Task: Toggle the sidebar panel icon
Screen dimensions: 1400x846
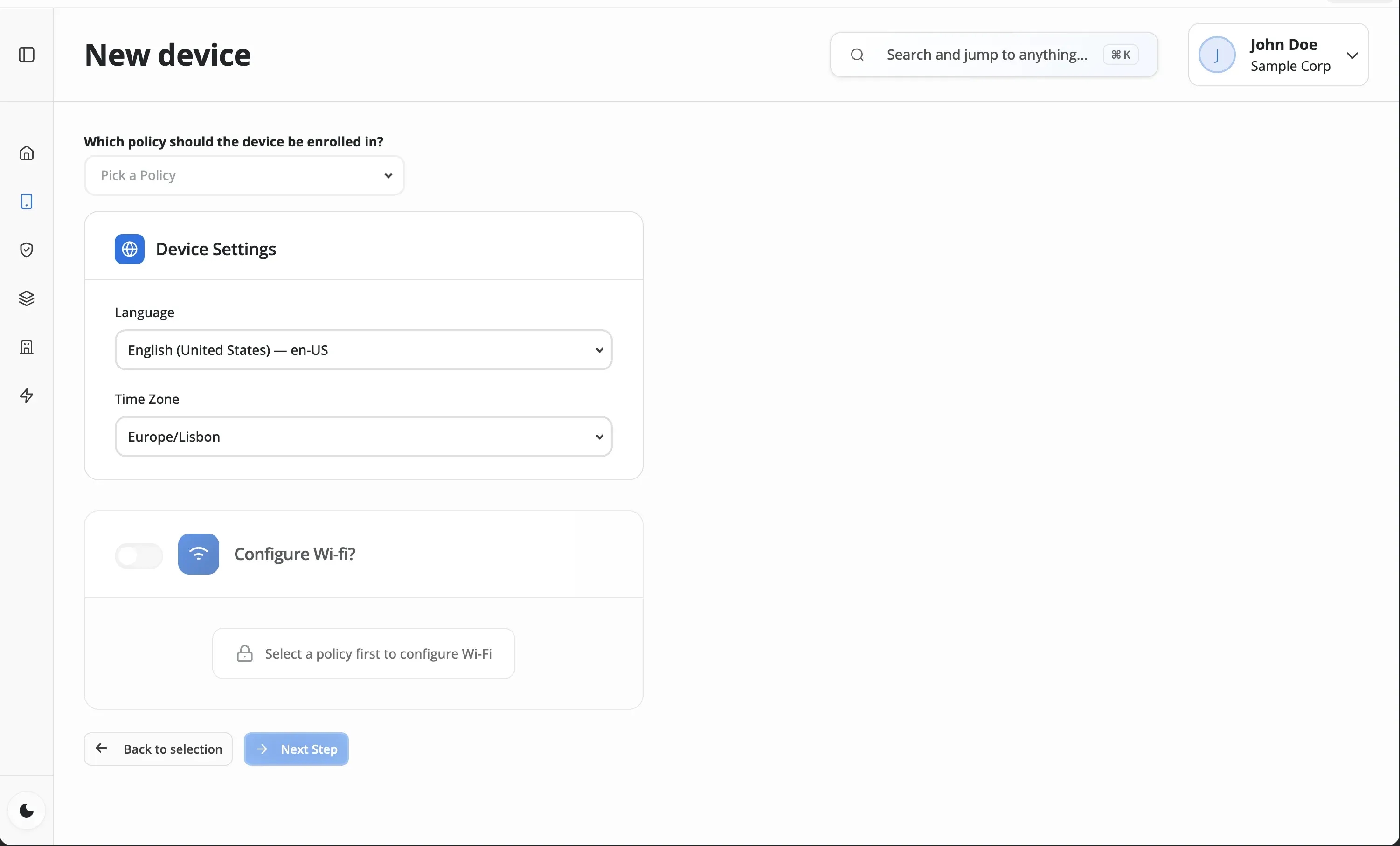Action: (x=27, y=55)
